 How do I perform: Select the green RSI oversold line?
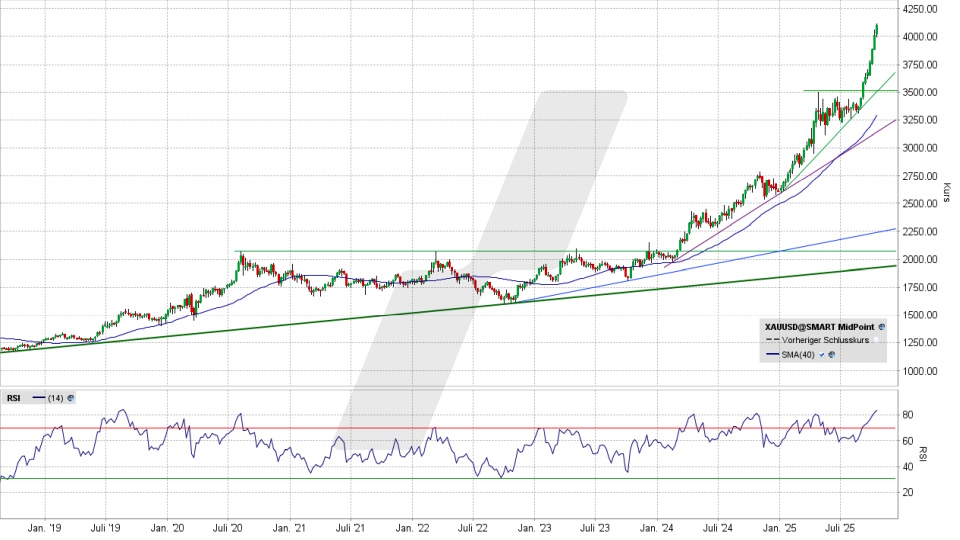300,478
